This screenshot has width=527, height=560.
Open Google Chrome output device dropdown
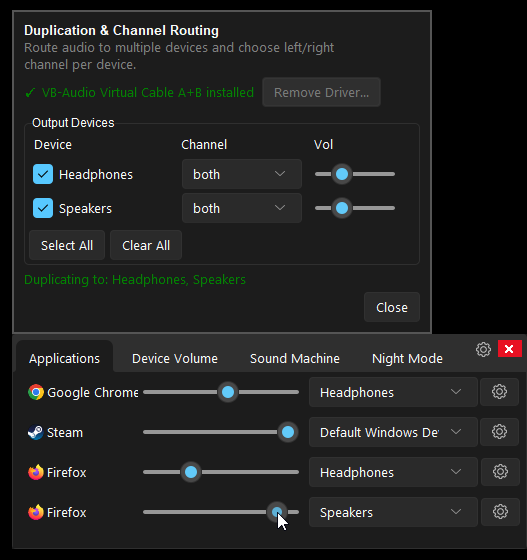[x=393, y=392]
